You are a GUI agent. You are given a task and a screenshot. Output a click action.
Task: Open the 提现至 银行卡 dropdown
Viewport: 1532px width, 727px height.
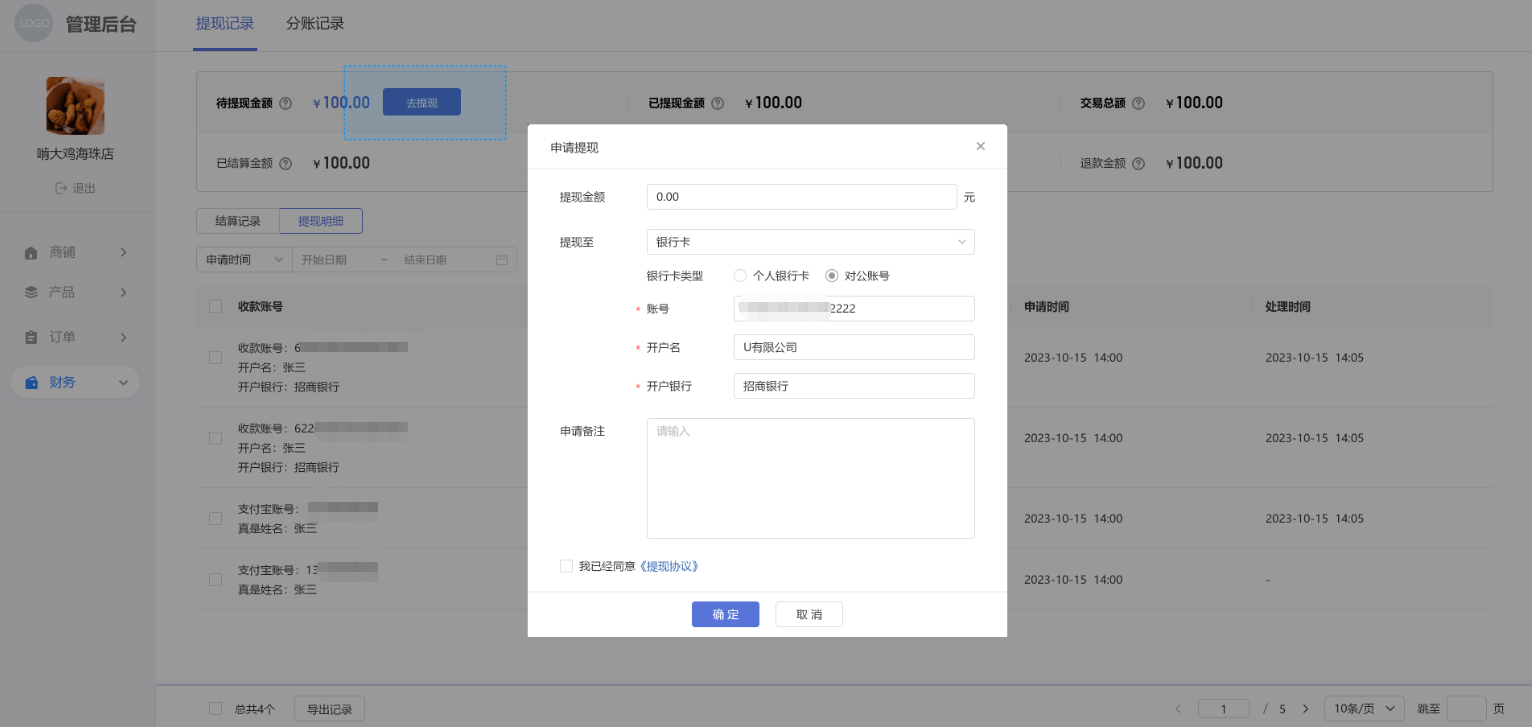point(810,242)
